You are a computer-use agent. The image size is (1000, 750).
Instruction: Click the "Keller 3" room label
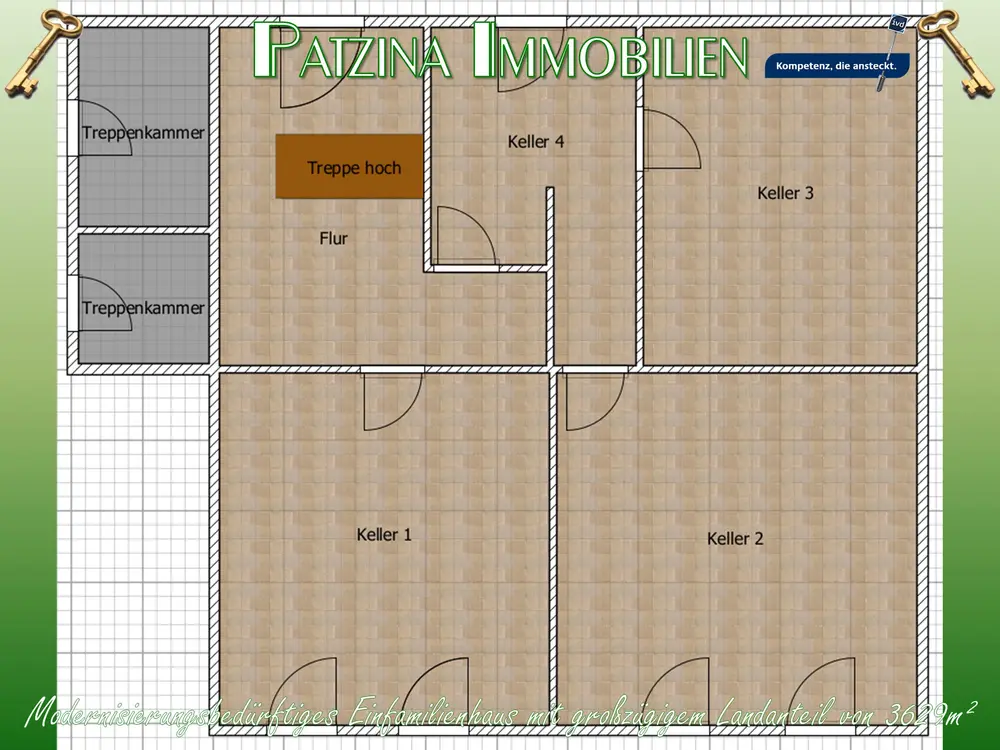click(x=785, y=193)
